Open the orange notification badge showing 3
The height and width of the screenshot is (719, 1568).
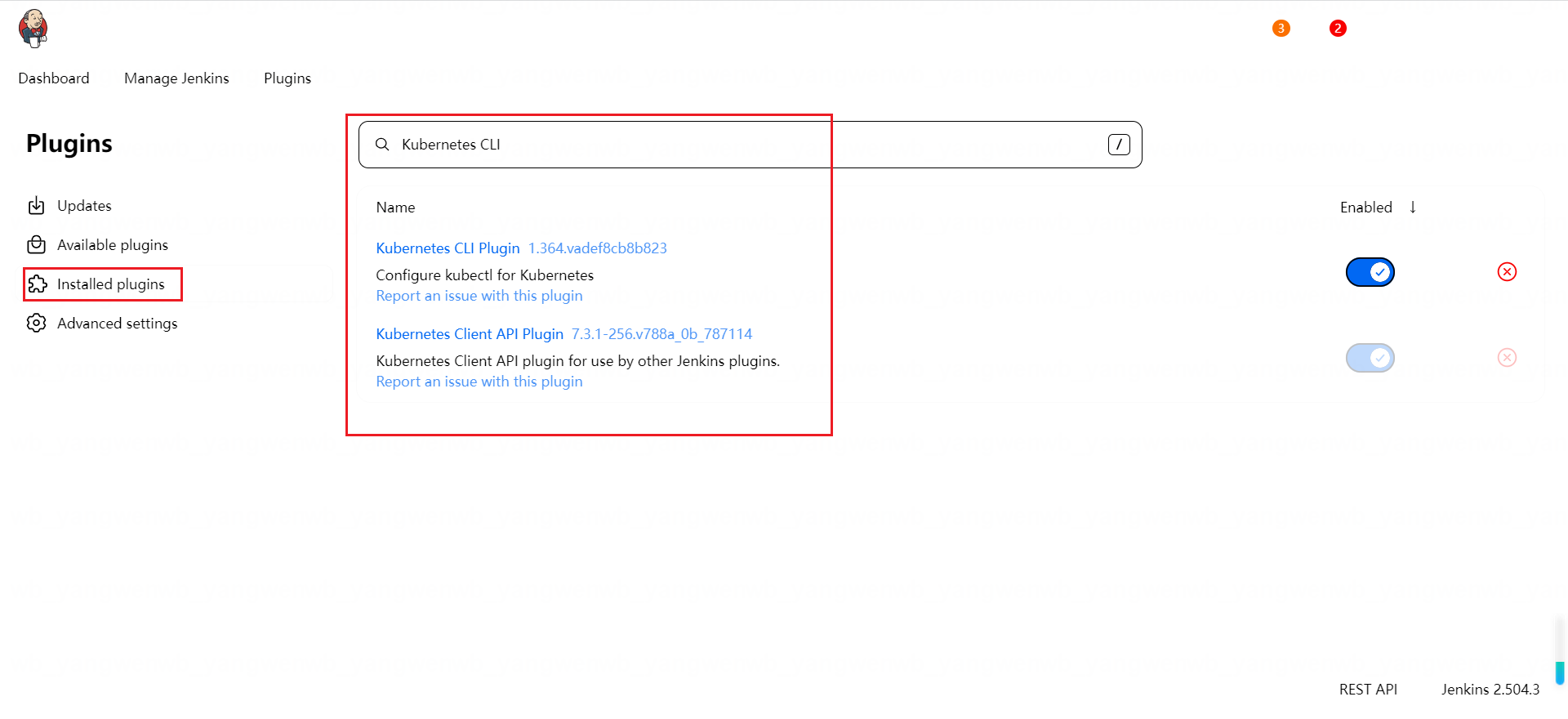[1281, 29]
